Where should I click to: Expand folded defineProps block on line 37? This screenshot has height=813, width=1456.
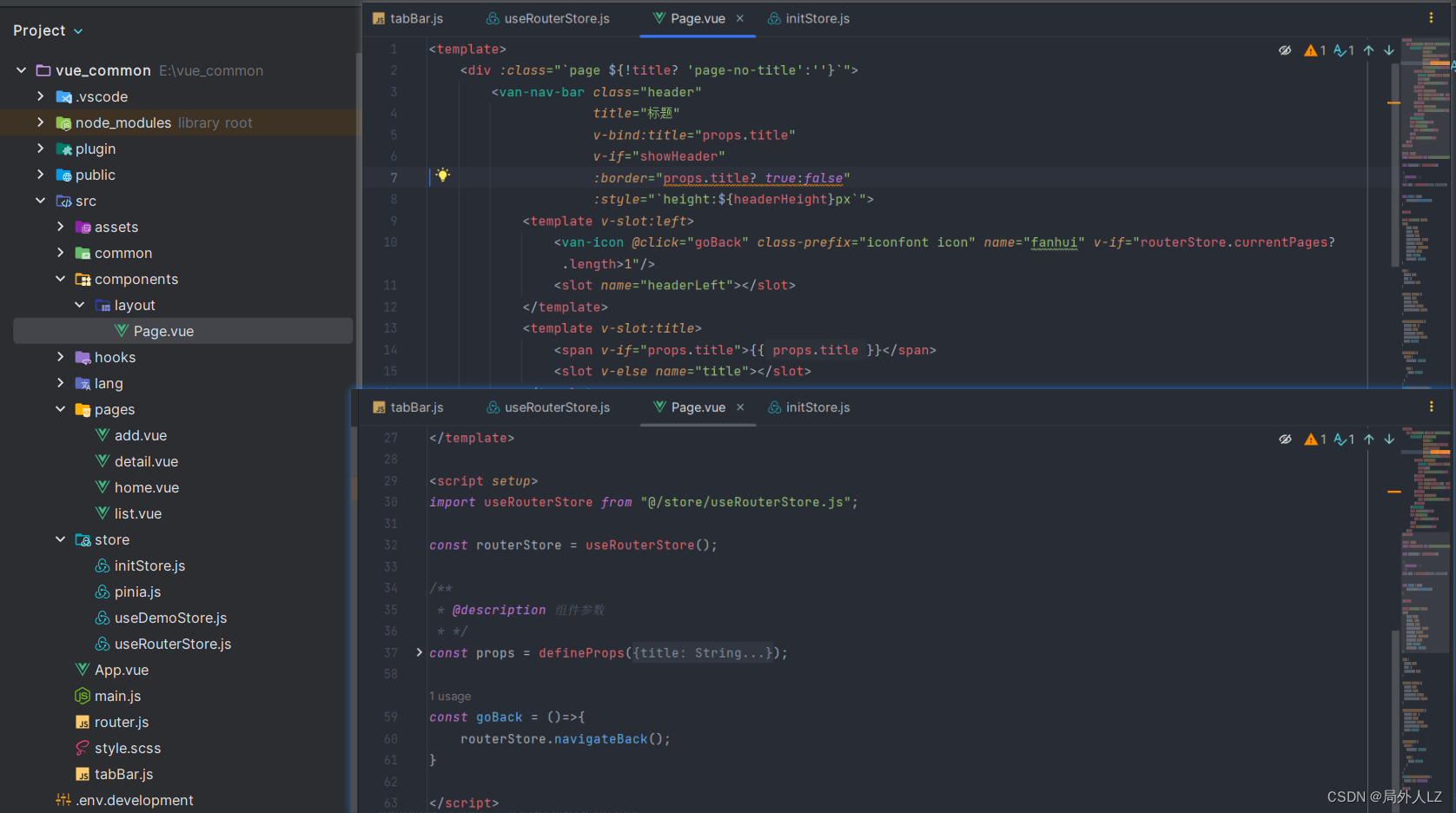(420, 652)
